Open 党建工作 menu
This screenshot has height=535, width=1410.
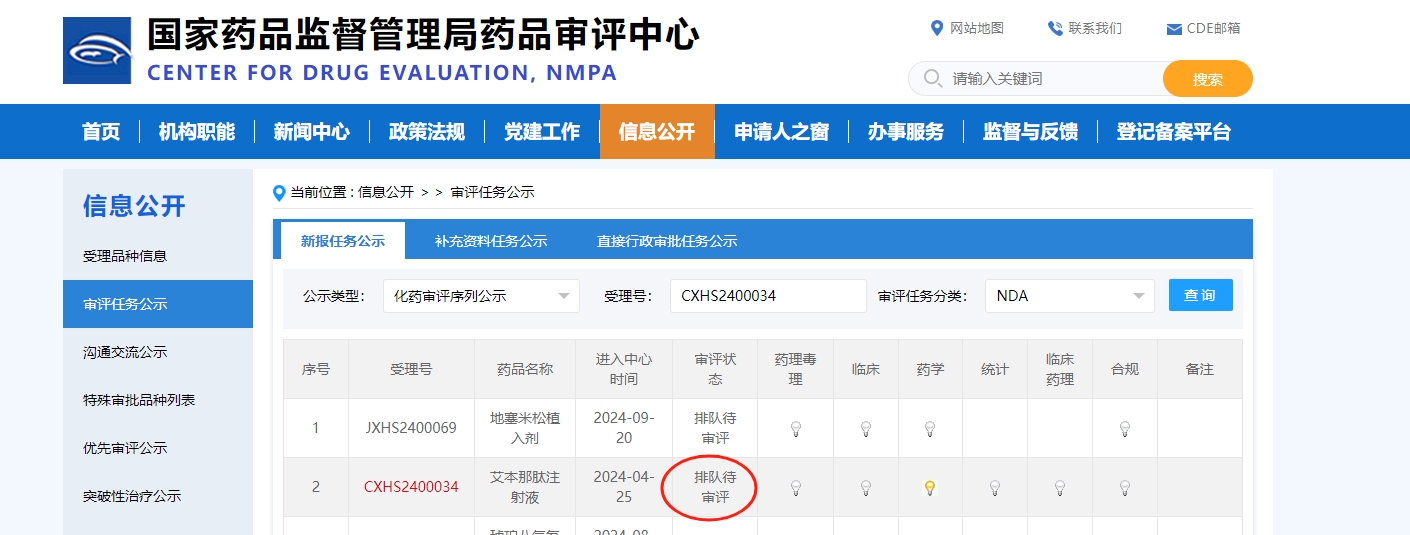[542, 132]
